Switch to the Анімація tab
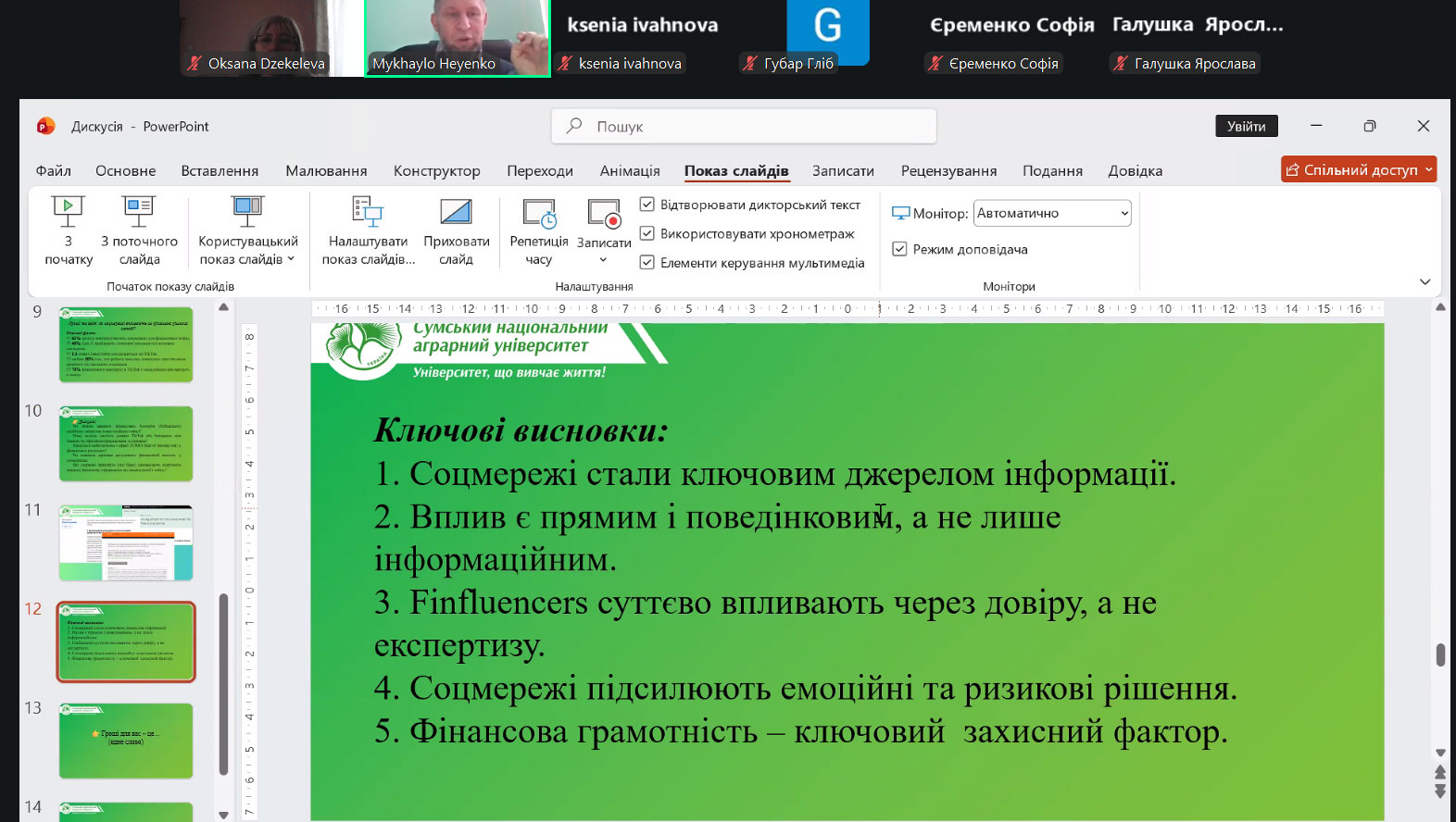 (630, 171)
